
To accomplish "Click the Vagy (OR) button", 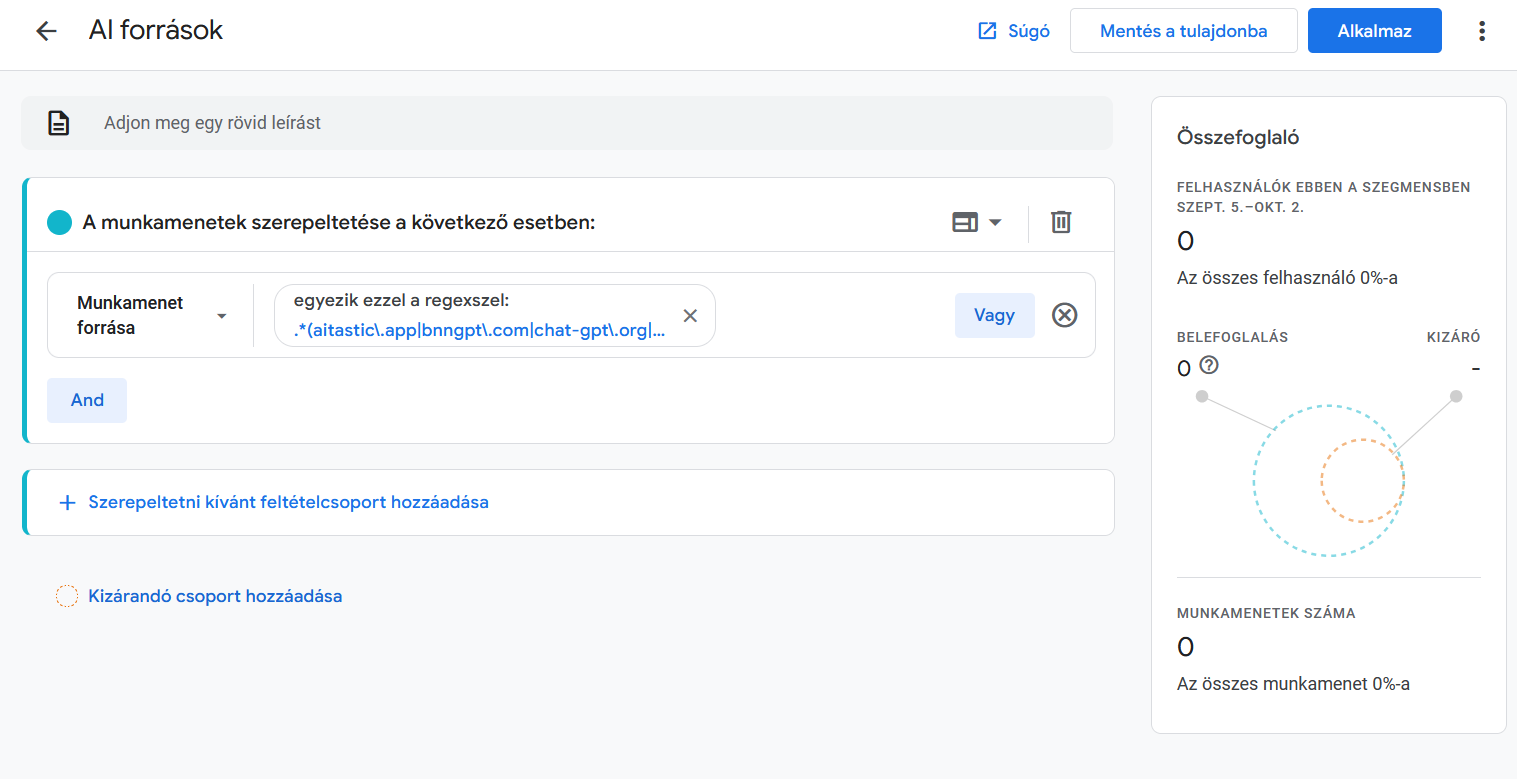I will coord(994,316).
